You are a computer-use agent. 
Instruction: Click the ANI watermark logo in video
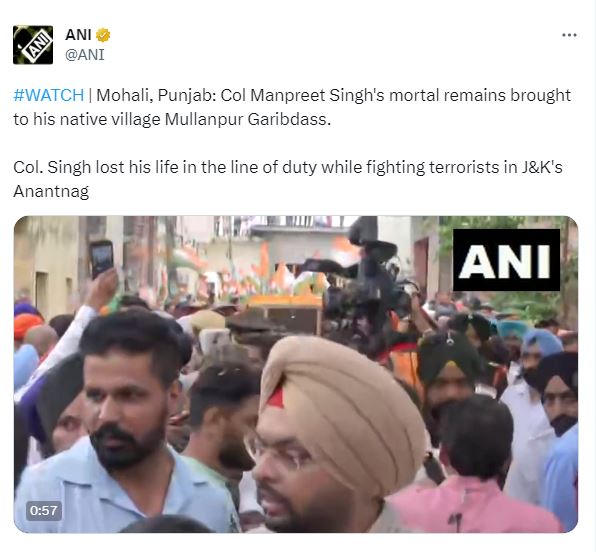[x=506, y=260]
